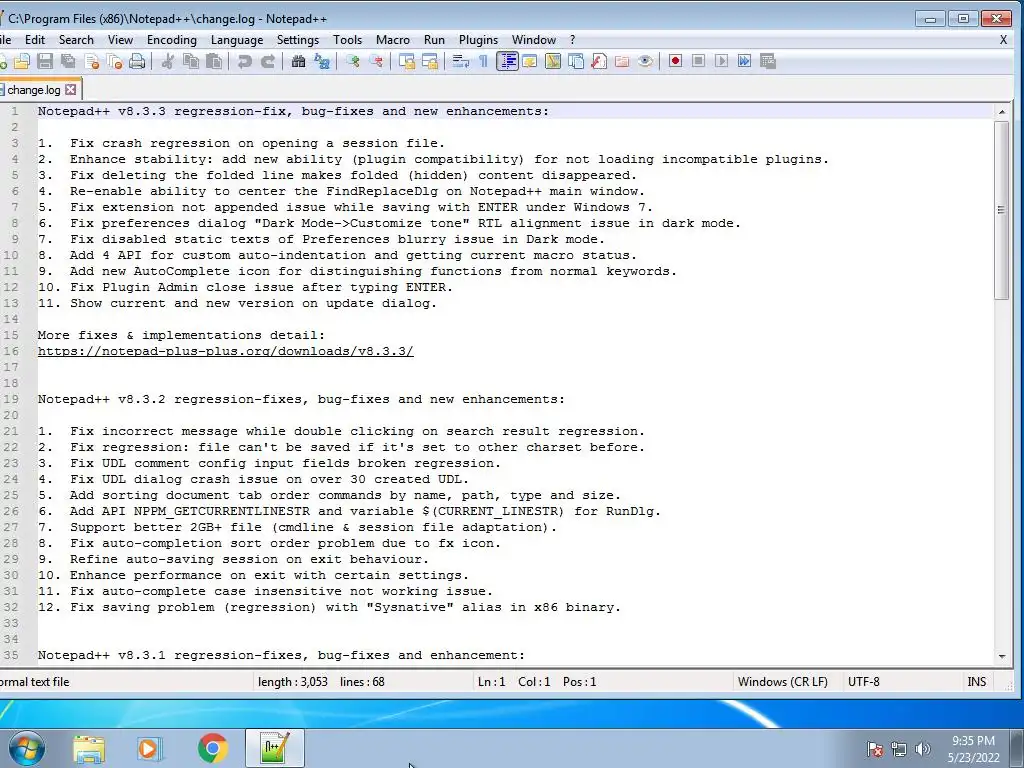Click the 'Windows (CR LF)' status bar entry
The height and width of the screenshot is (768, 1024).
pyautogui.click(x=782, y=682)
